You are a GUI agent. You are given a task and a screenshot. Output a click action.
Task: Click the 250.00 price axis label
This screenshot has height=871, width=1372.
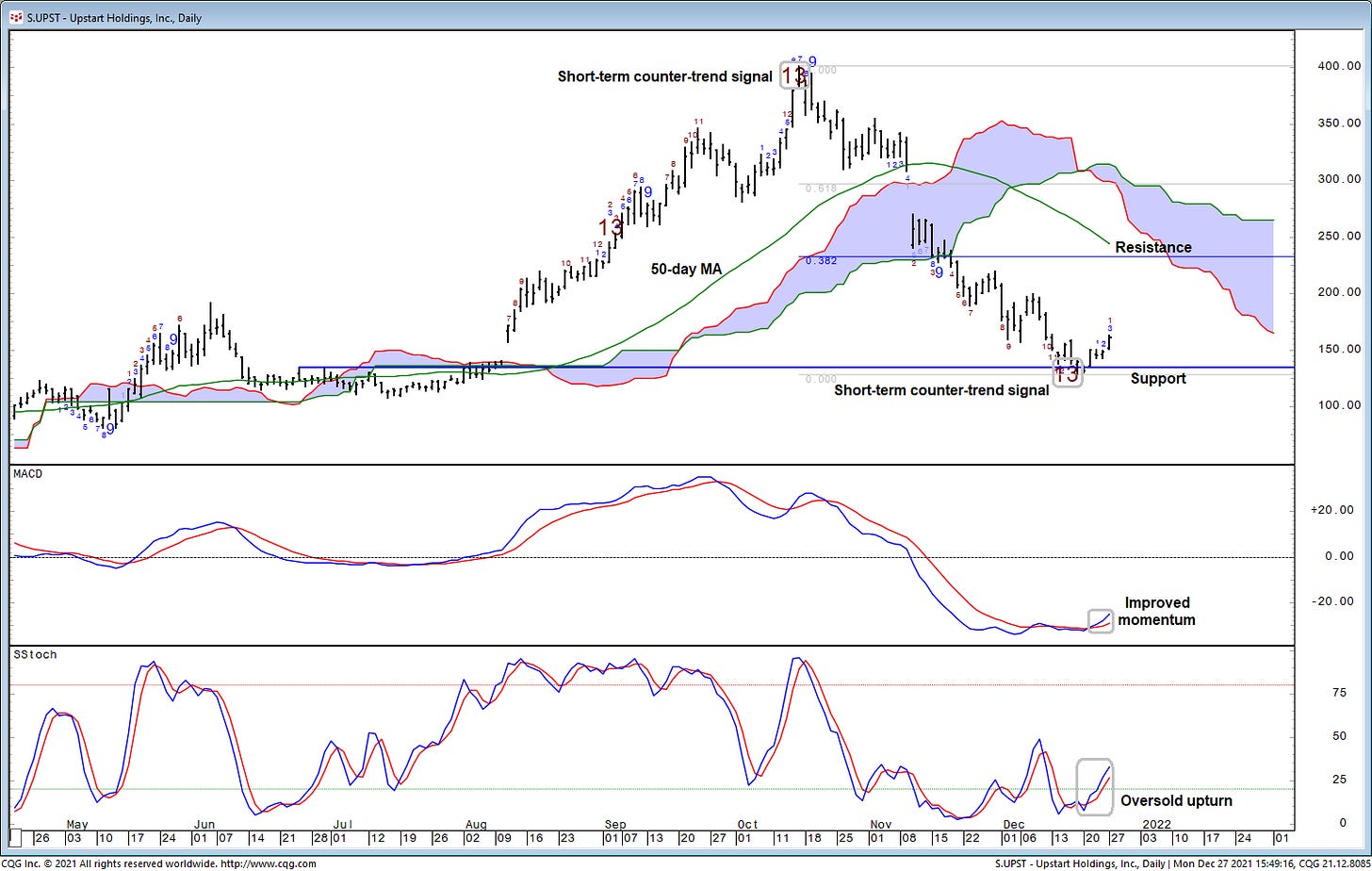tap(1340, 236)
